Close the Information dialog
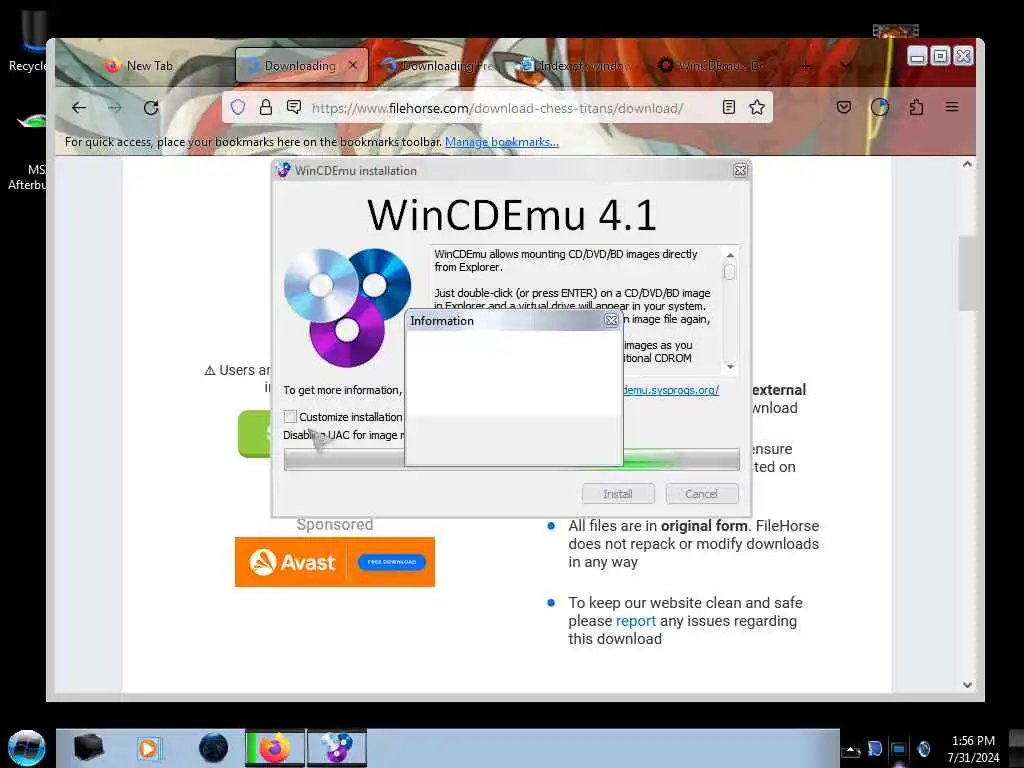The image size is (1024, 768). (x=611, y=321)
